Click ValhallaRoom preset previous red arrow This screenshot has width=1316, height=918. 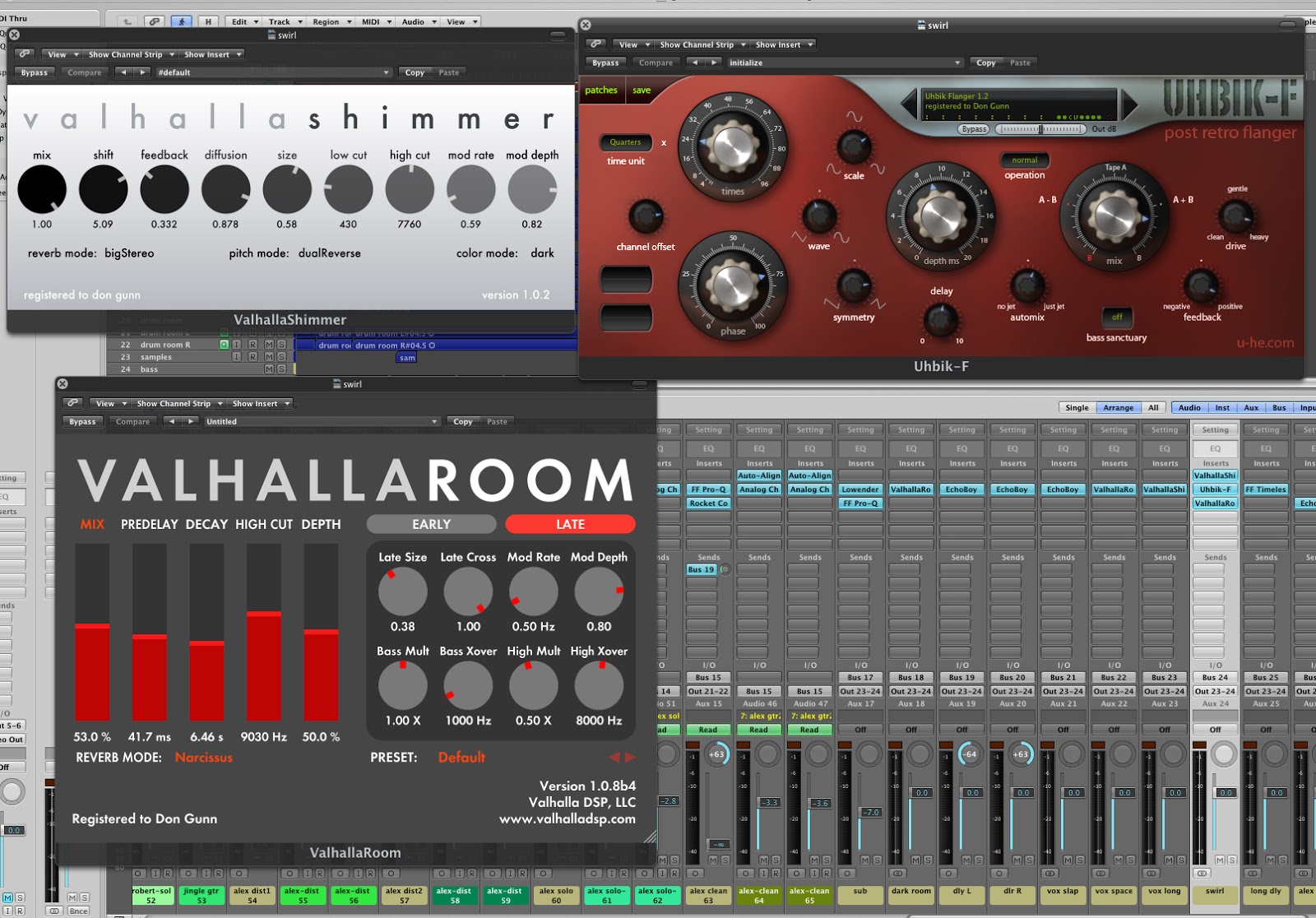[614, 757]
